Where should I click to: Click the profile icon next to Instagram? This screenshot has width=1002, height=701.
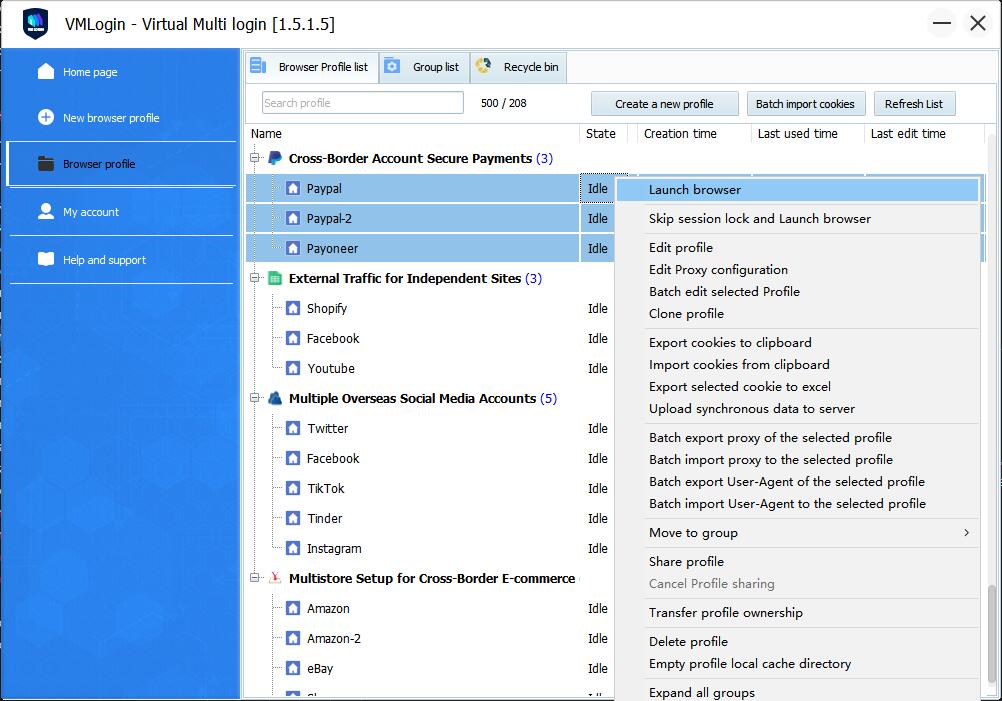tap(293, 548)
